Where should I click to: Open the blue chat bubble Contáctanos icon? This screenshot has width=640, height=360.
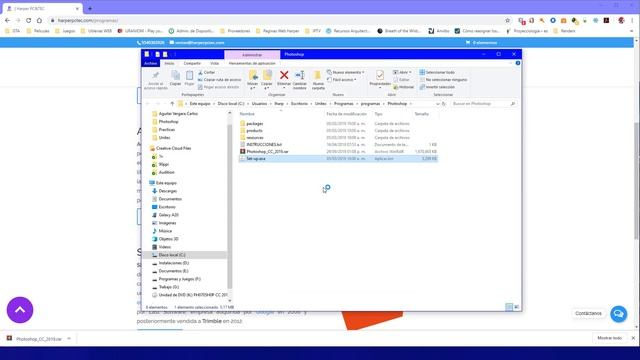619,313
